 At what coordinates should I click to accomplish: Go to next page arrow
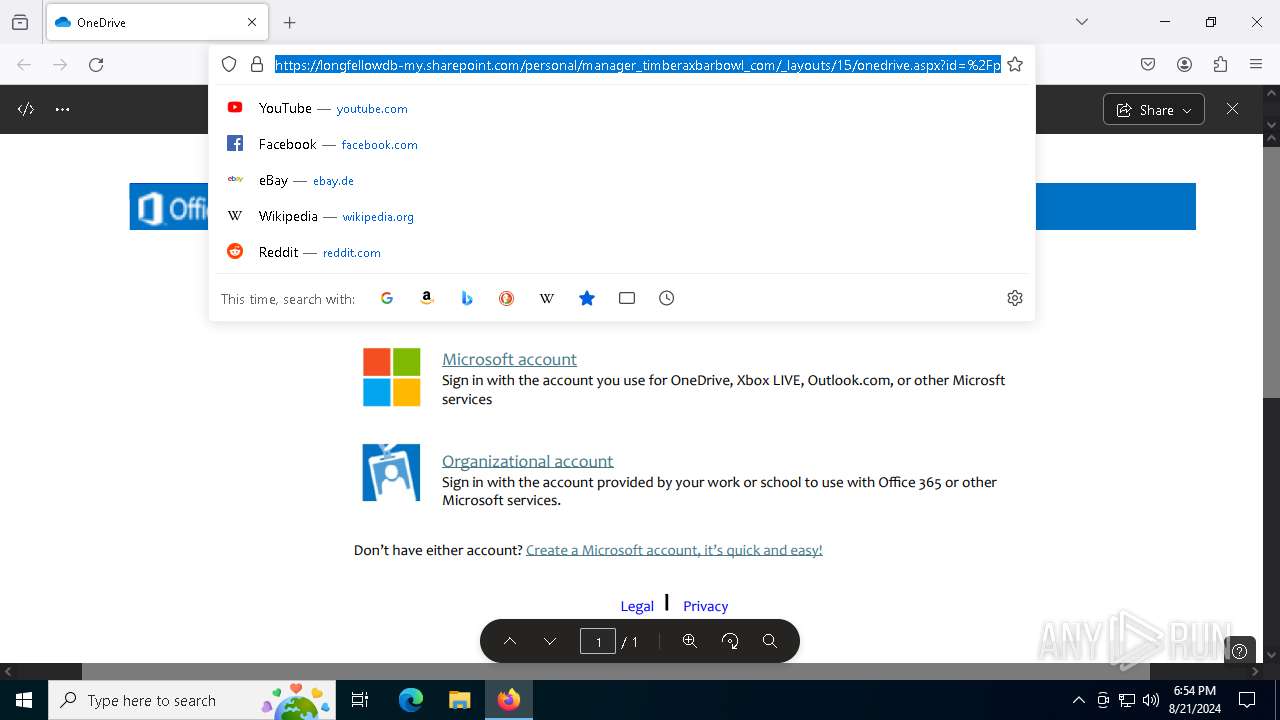click(x=550, y=642)
